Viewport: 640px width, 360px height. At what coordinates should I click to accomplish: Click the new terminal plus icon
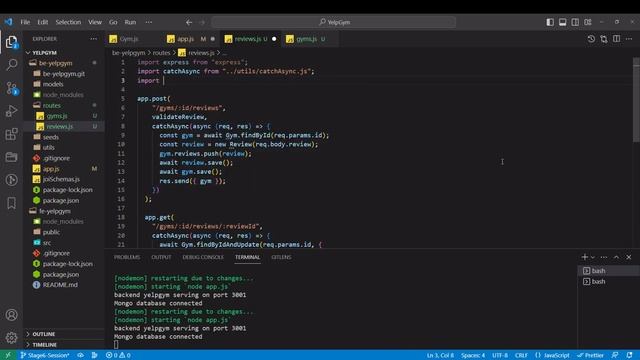click(584, 257)
